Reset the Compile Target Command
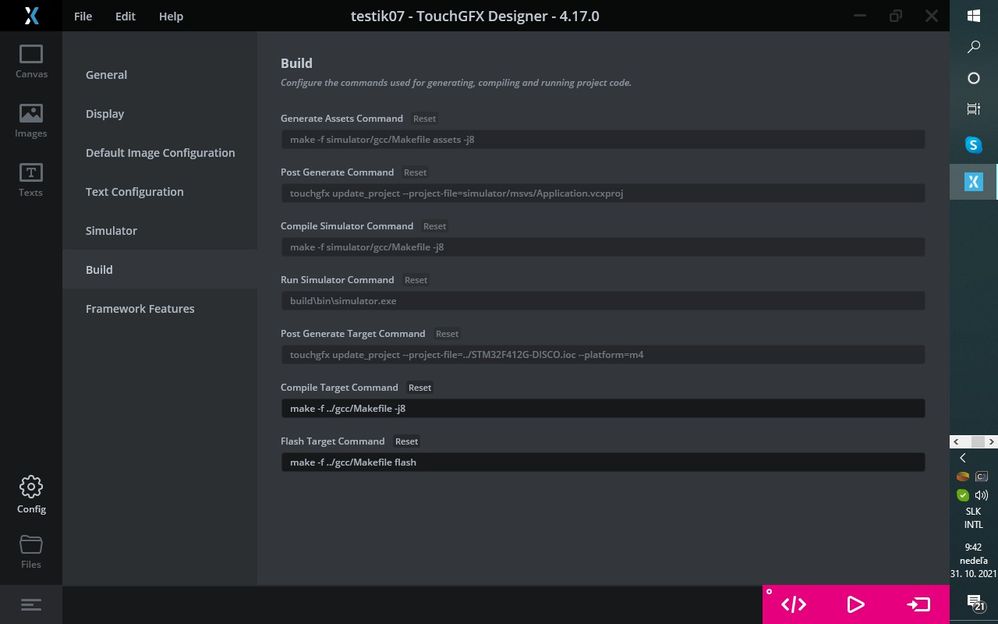The image size is (998, 624). (419, 387)
